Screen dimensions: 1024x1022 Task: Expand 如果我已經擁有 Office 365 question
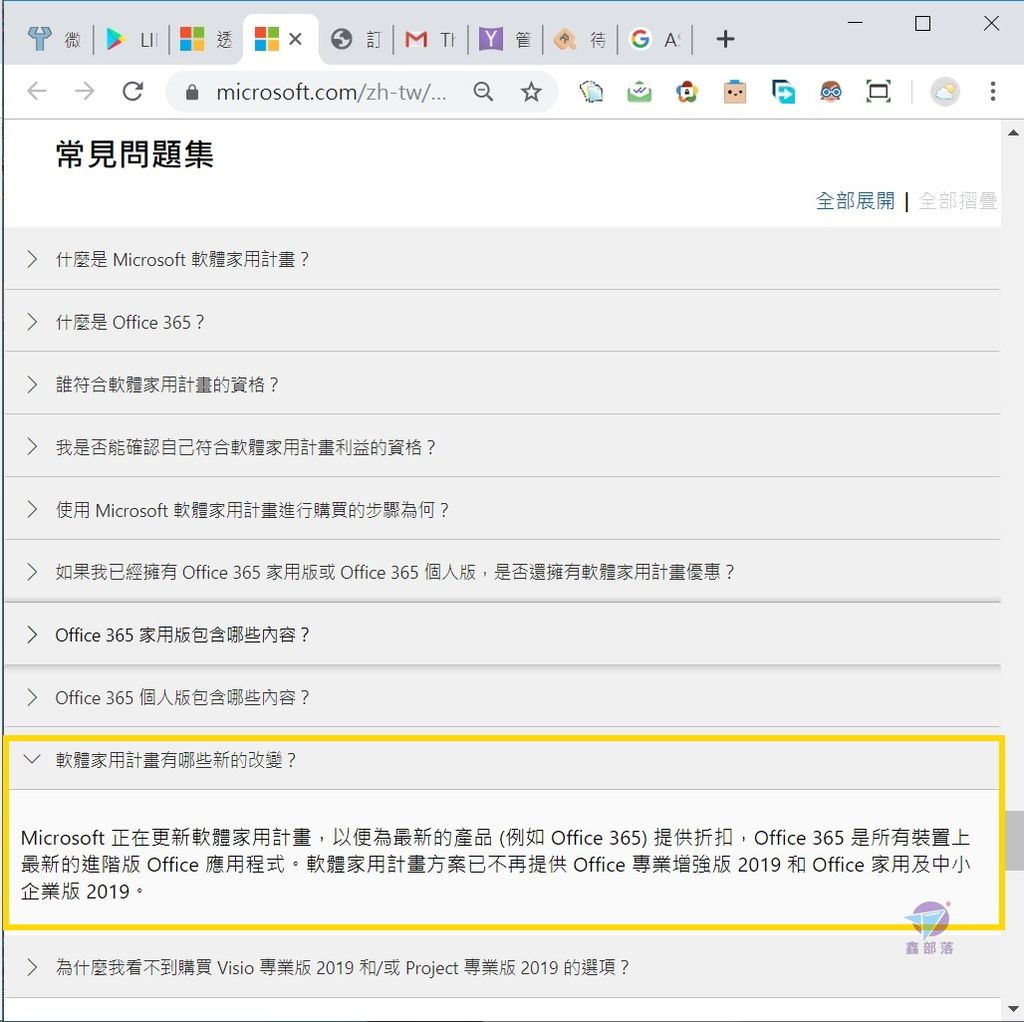(x=502, y=572)
